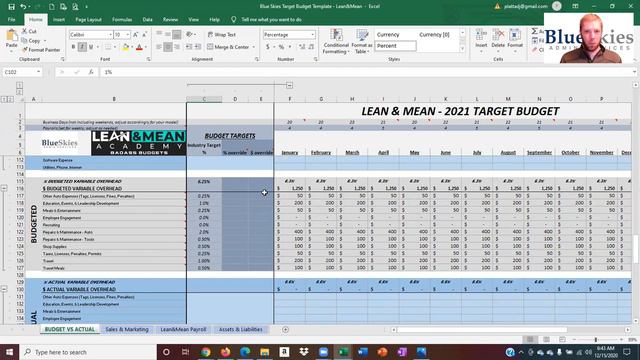Collapse the budgeted variable overhead row group
The width and height of the screenshot is (640, 360).
pos(4,188)
